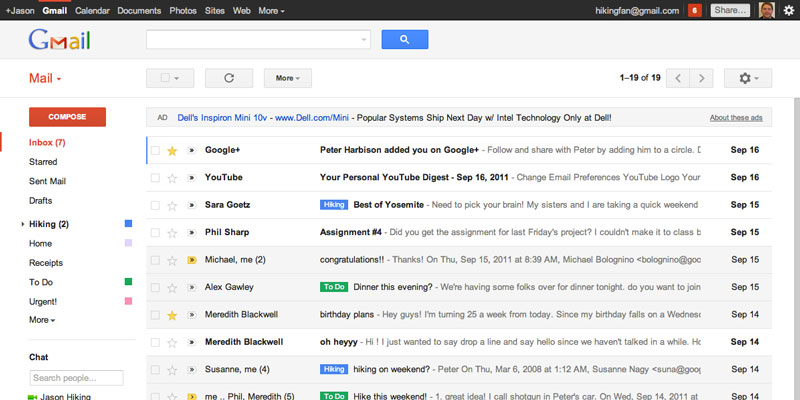Toggle importance marker on Google+ email

[x=192, y=151]
